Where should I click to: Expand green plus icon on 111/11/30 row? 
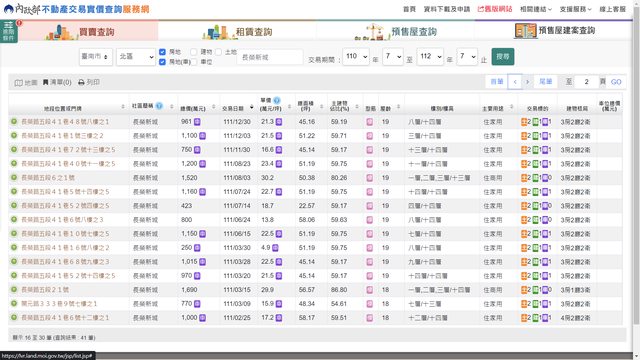[x=14, y=149]
